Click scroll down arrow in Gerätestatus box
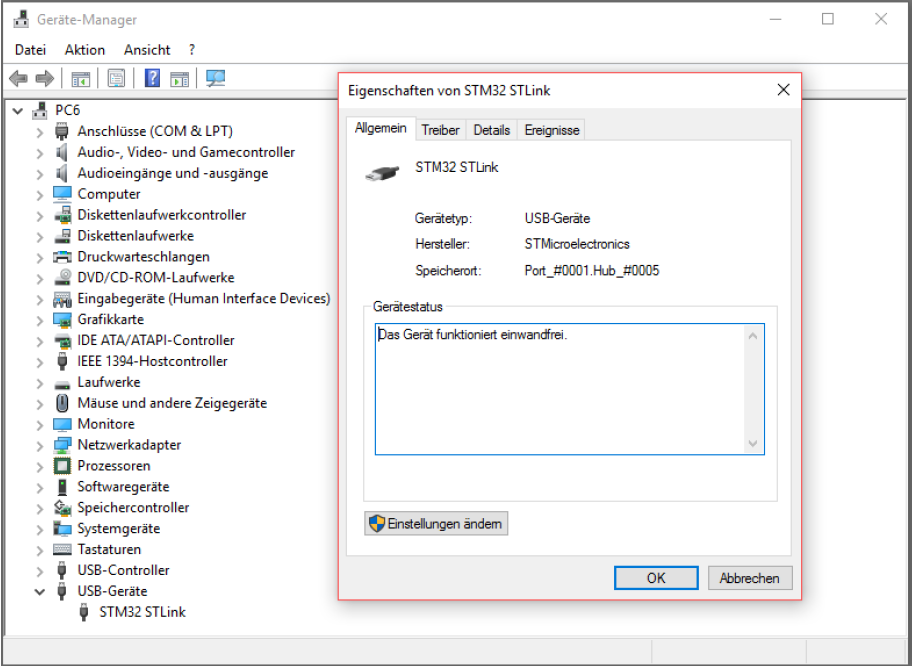The image size is (912, 666). 753,443
